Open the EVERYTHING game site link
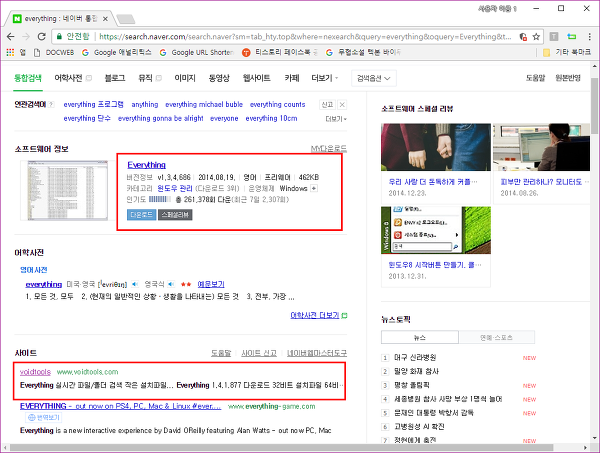The image size is (600, 453). tap(120, 406)
